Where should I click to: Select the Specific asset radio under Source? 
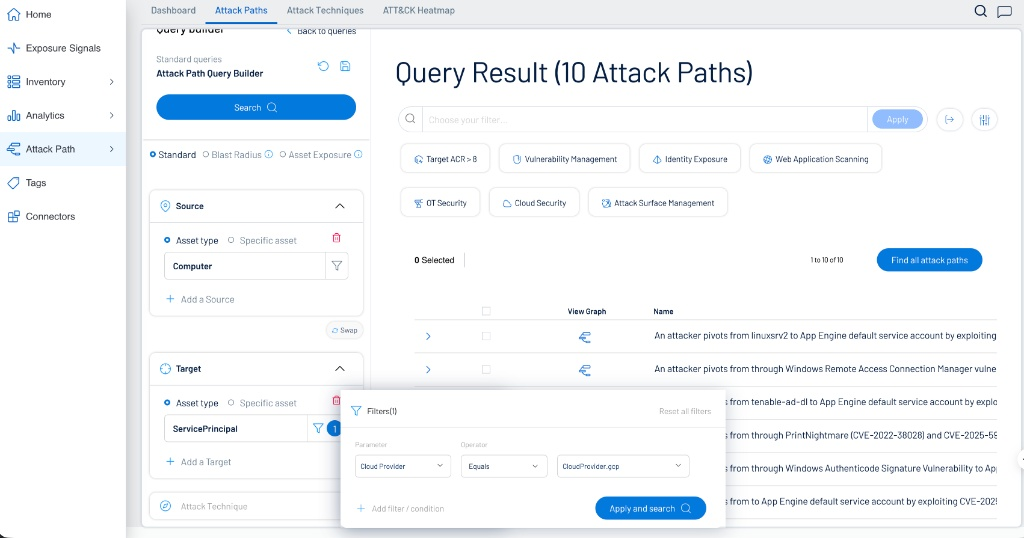231,240
